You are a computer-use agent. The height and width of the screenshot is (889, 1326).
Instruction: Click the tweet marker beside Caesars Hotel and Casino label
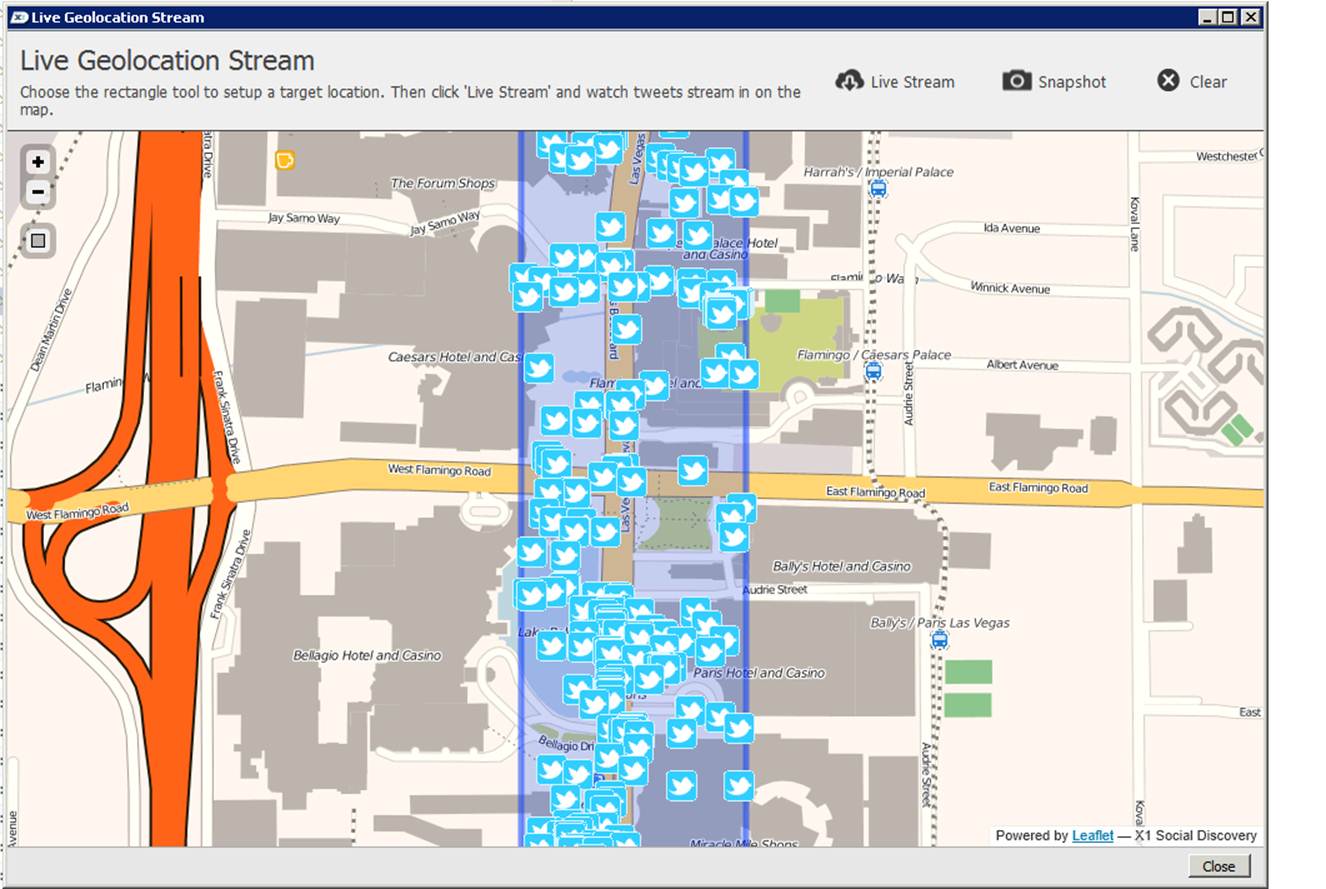[539, 369]
